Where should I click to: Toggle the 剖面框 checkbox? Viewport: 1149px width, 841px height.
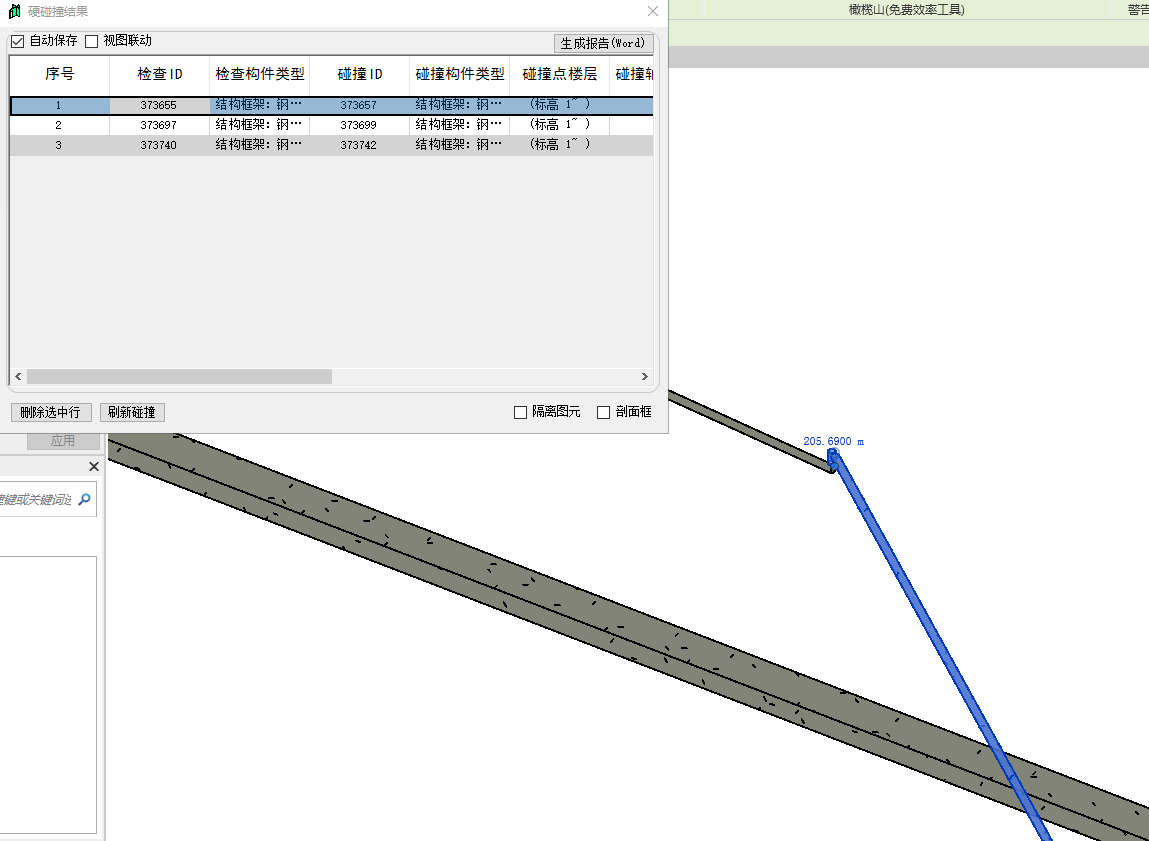tap(603, 412)
